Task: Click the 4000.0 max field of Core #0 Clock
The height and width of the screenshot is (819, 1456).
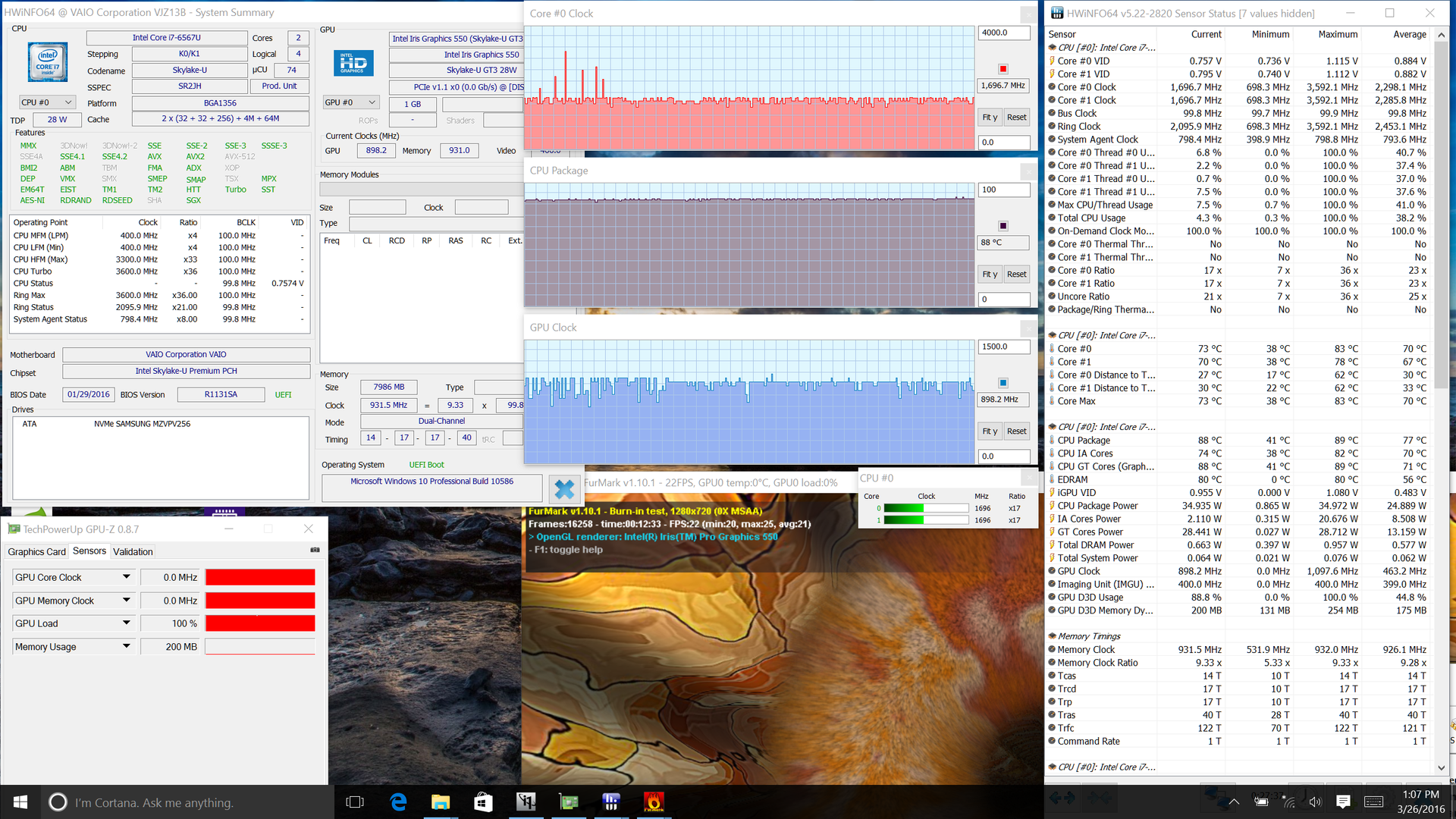Action: 1004,33
